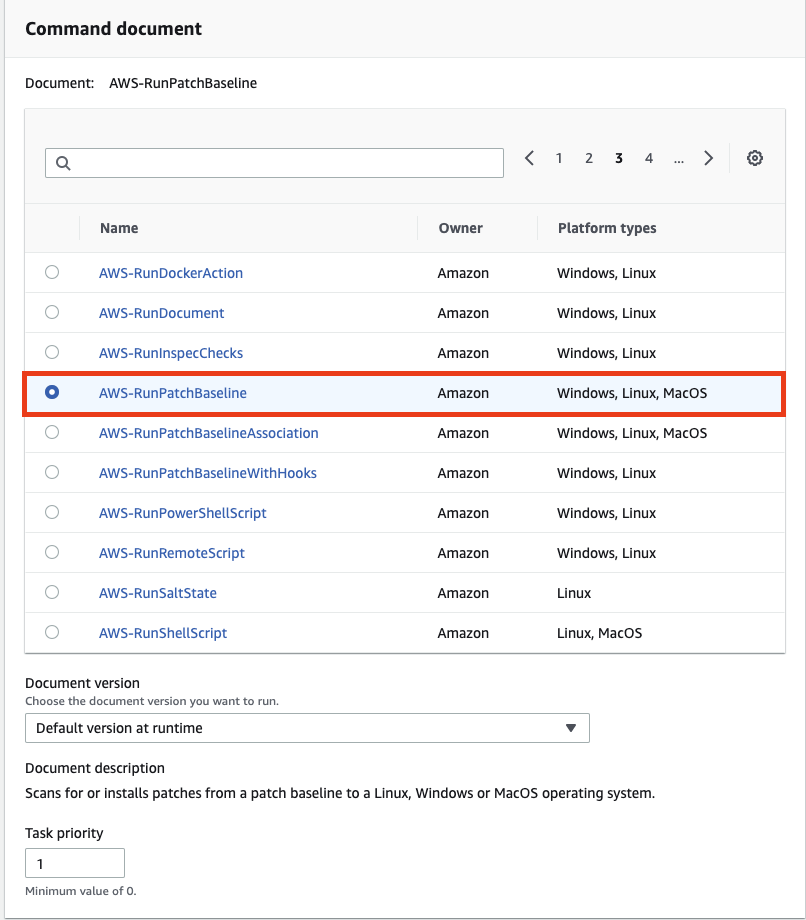Select AWS-RunShellScript radio button

coord(52,632)
